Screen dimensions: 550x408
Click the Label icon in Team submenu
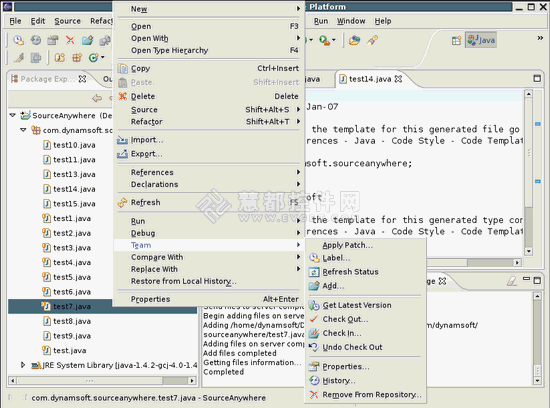pyautogui.click(x=314, y=258)
